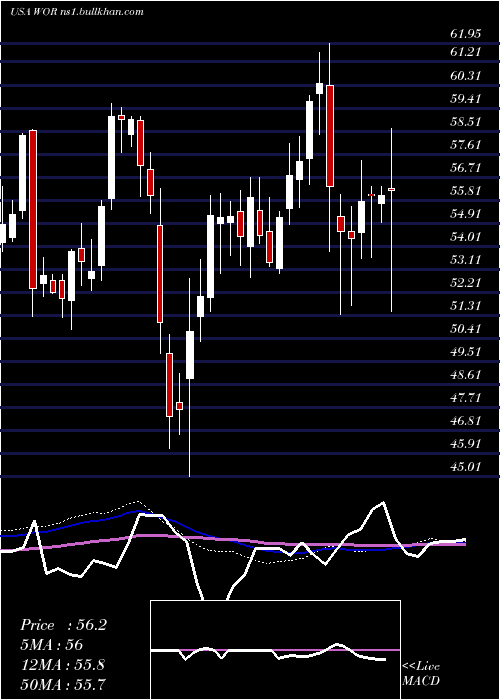Click the 49.51 price axis label
Image resolution: width=500 pixels, height=700 pixels.
click(x=466, y=352)
